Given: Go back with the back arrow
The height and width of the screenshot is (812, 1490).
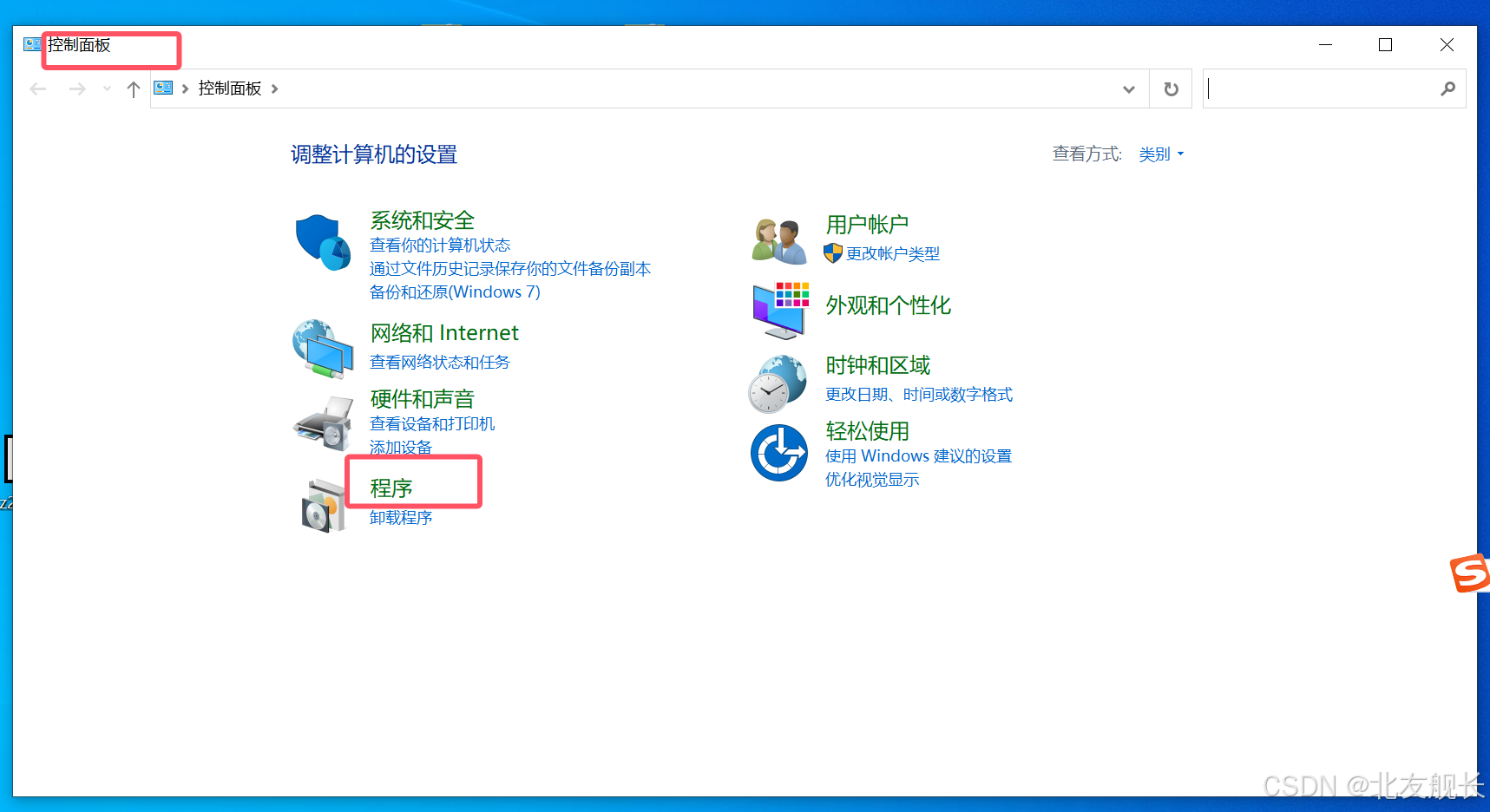Looking at the screenshot, I should [x=37, y=88].
